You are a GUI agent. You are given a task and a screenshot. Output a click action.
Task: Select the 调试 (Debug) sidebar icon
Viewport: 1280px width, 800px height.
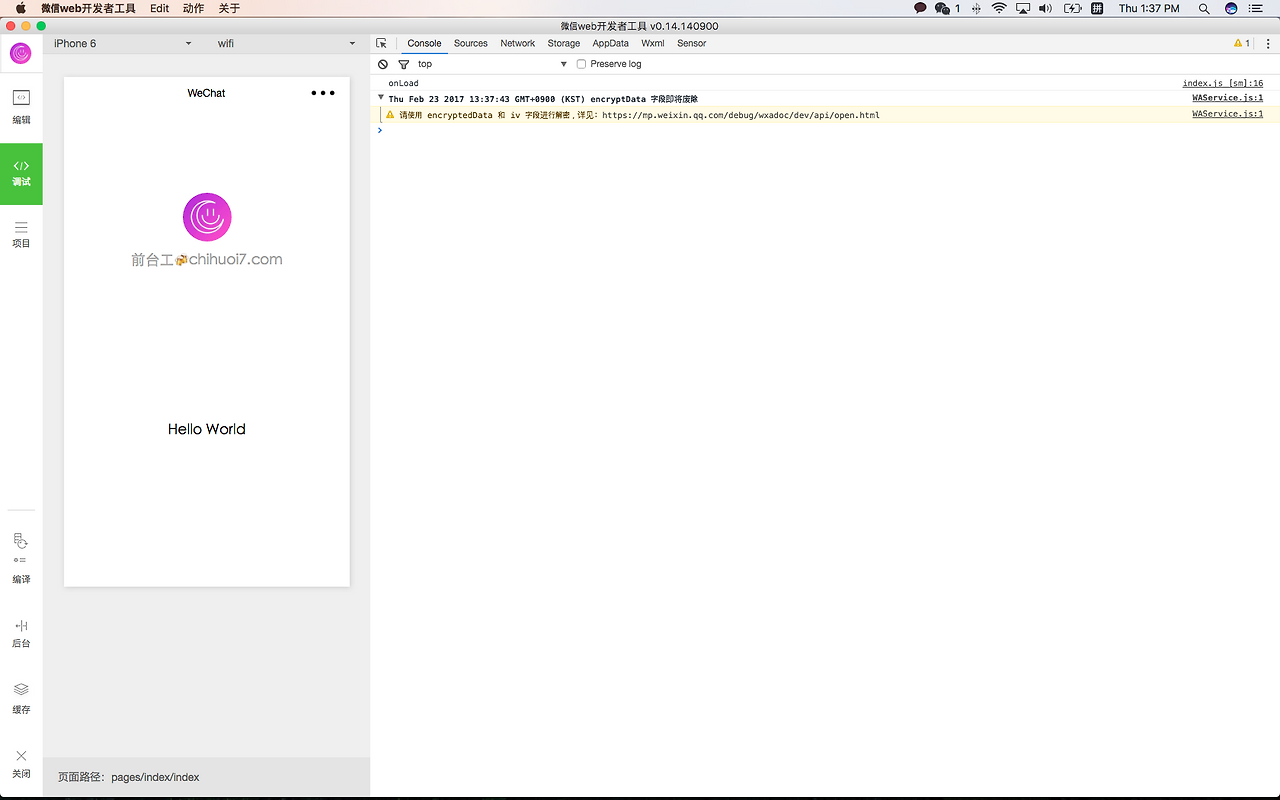[x=21, y=174]
